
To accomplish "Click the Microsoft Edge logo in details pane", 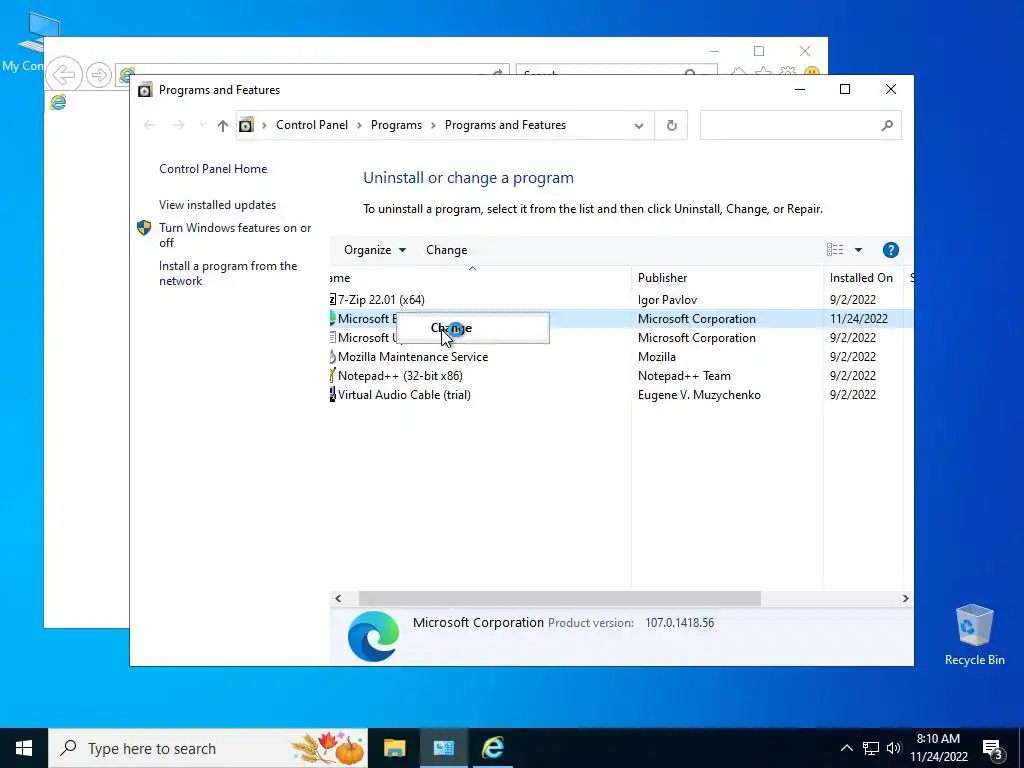I will [x=373, y=636].
